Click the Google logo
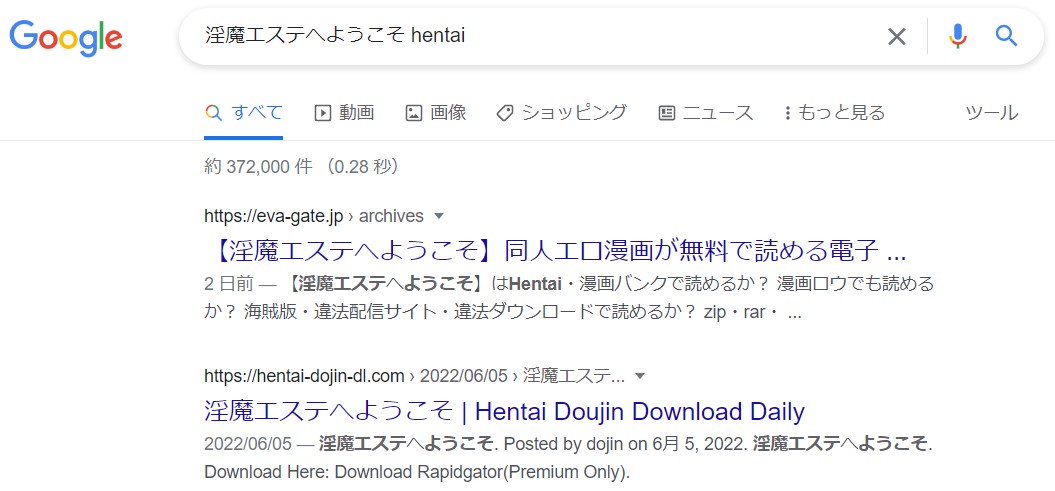The image size is (1055, 491). [66, 38]
